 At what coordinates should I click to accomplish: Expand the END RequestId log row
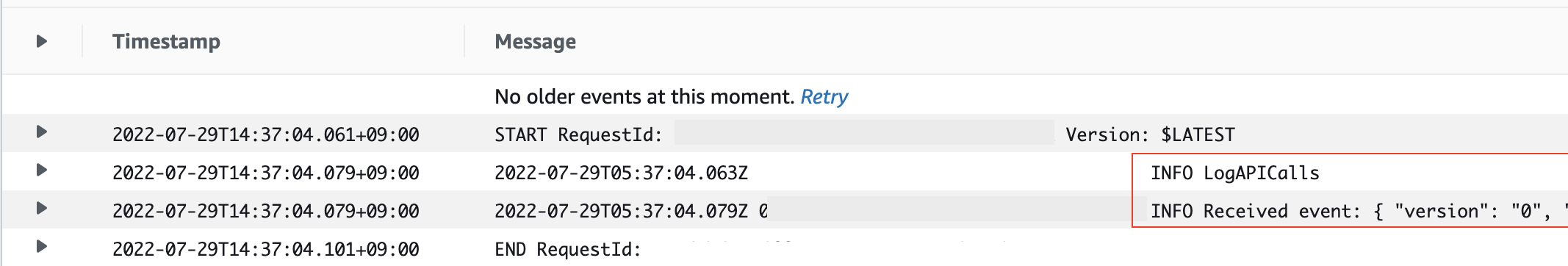pos(42,247)
